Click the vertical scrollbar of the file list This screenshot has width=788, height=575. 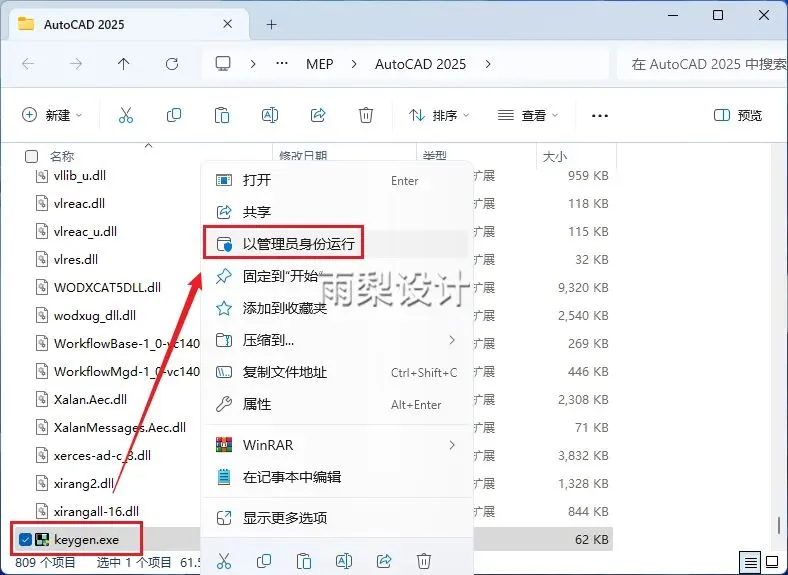tap(778, 526)
